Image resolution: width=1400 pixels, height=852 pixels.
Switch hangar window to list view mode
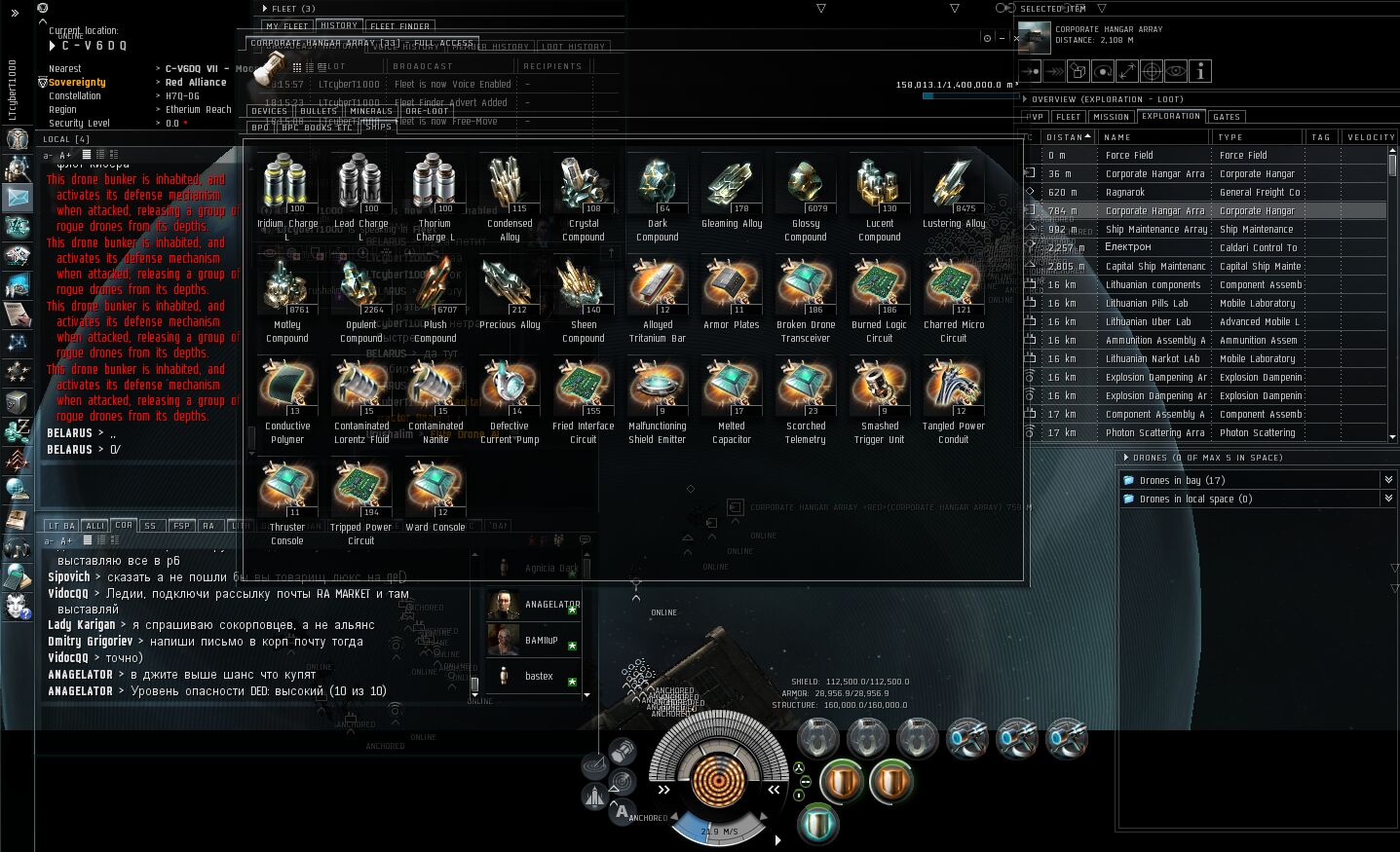pos(322,67)
